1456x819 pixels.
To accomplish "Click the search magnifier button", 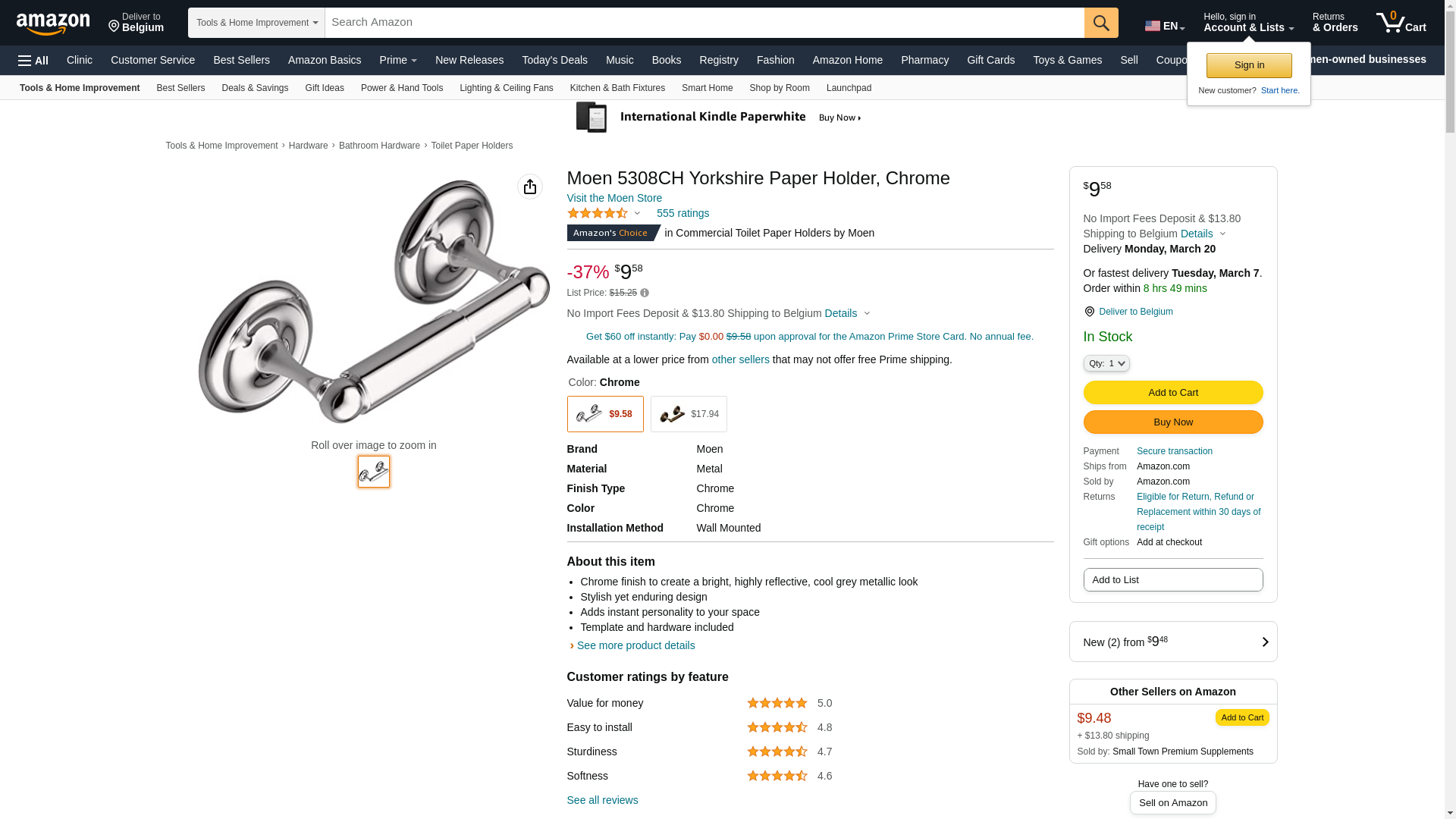I will pyautogui.click(x=1101, y=23).
